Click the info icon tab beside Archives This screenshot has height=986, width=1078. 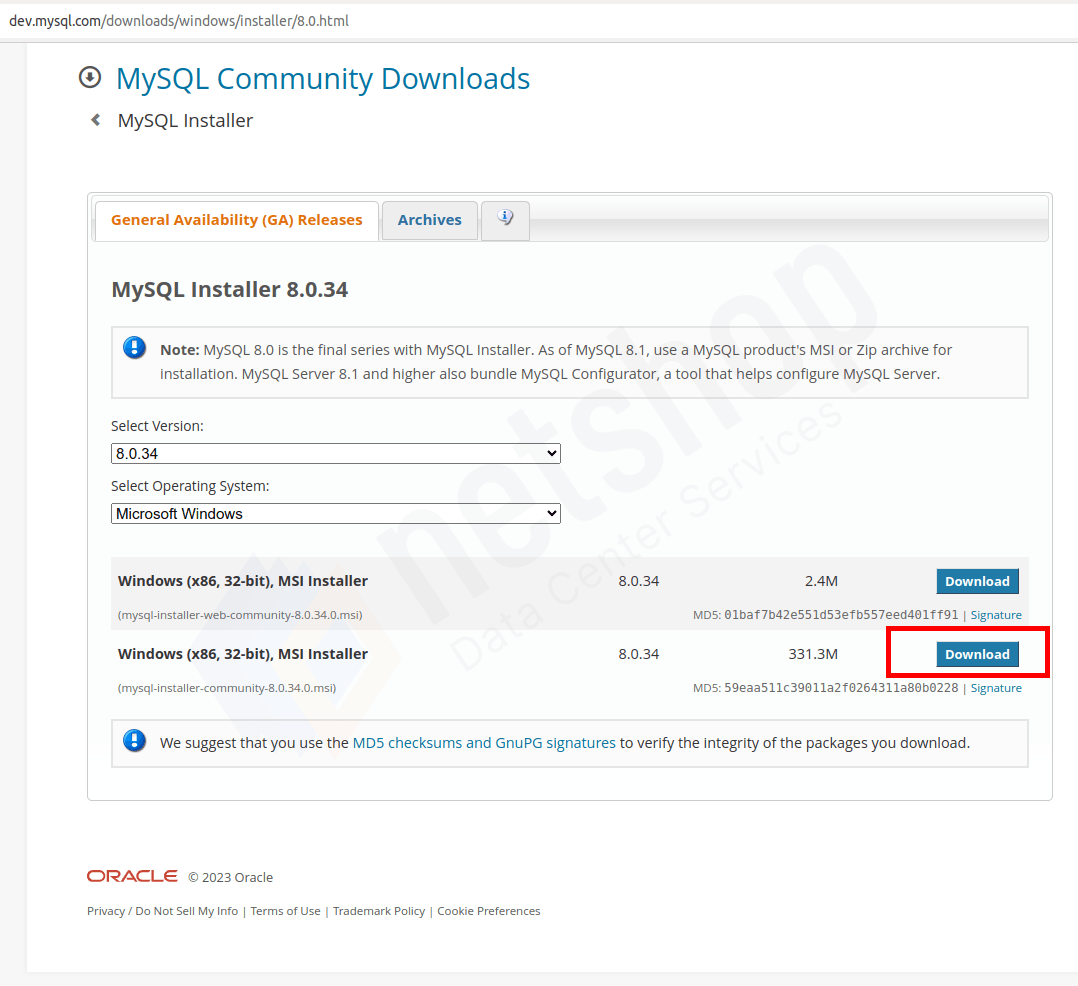505,220
